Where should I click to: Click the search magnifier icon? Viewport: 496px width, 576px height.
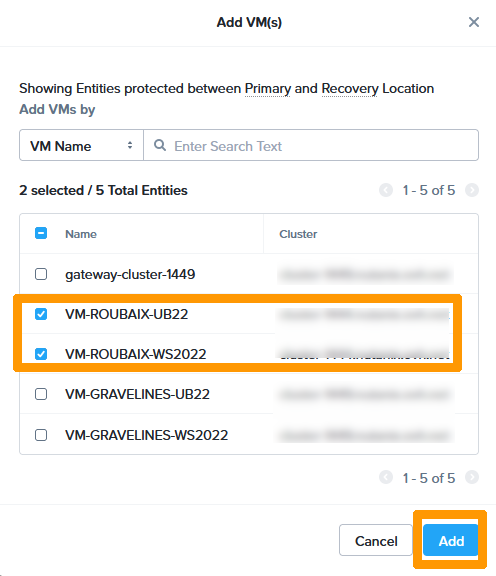tap(159, 145)
